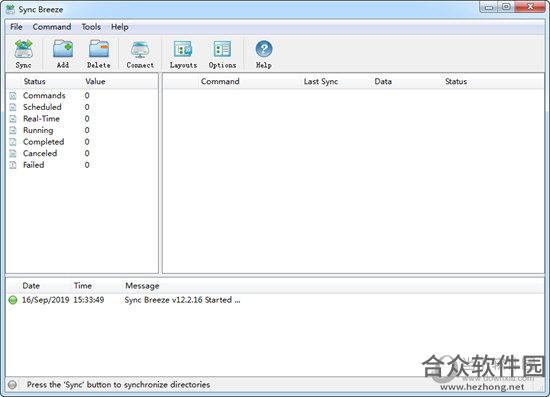Click the icon beside Commands row
550x397 pixels.
pyautogui.click(x=13, y=96)
